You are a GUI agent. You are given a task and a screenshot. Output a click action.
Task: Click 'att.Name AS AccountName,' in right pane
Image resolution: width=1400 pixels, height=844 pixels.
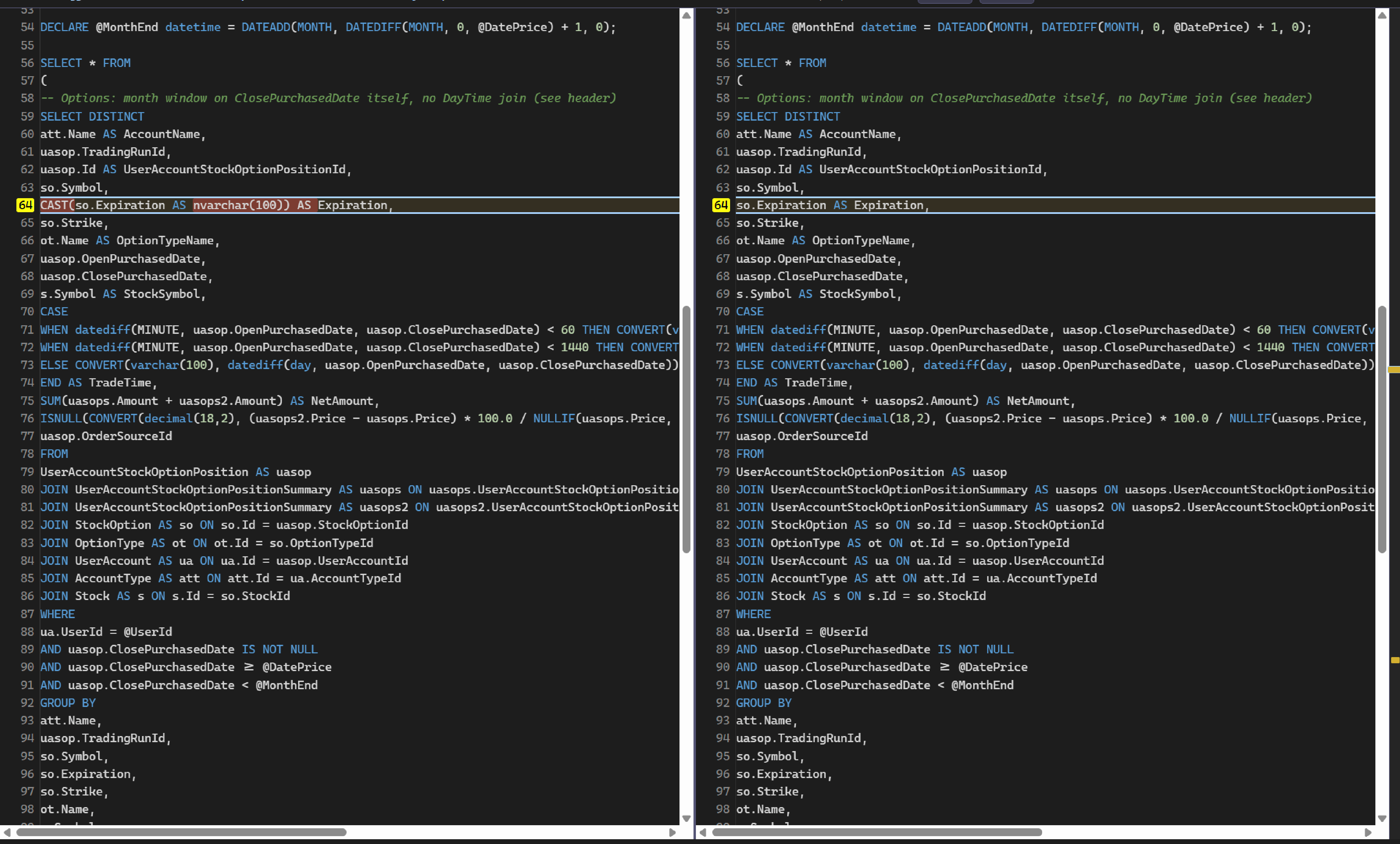click(819, 134)
